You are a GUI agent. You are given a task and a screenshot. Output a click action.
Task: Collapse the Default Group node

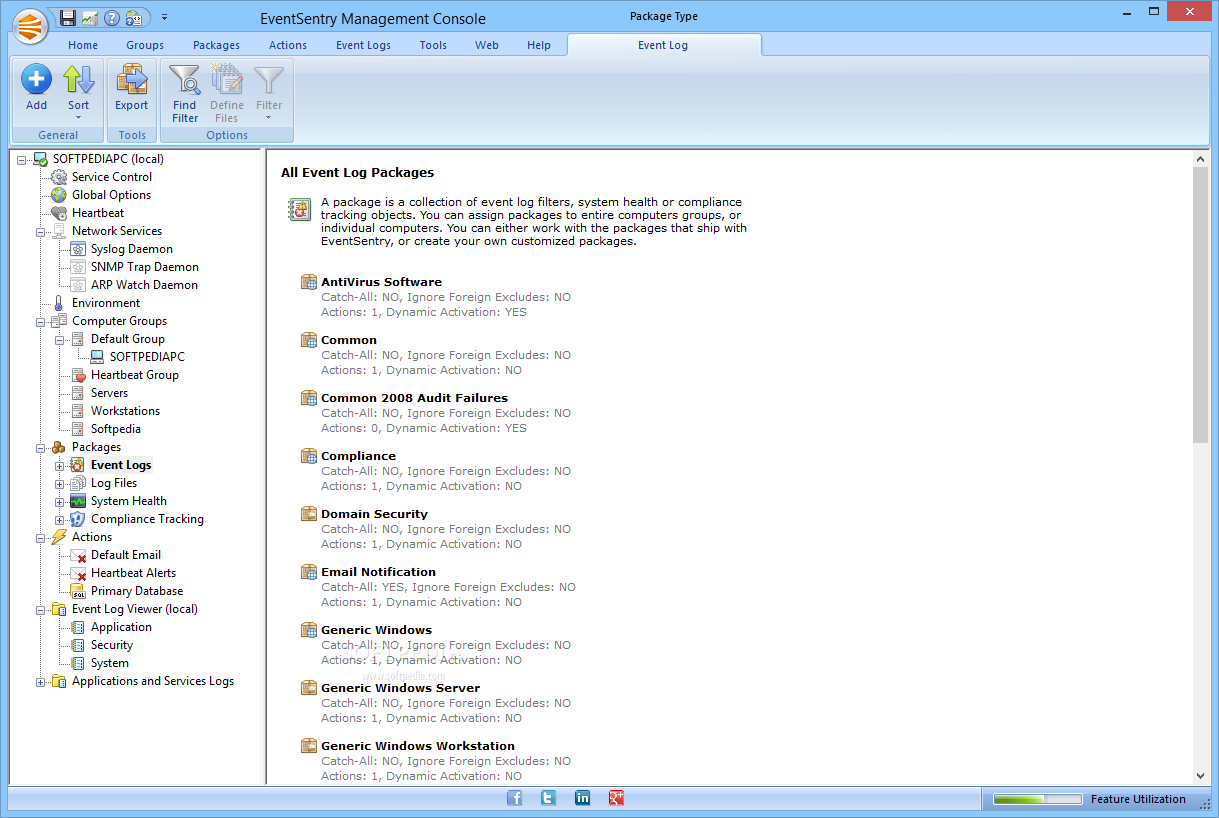[60, 340]
